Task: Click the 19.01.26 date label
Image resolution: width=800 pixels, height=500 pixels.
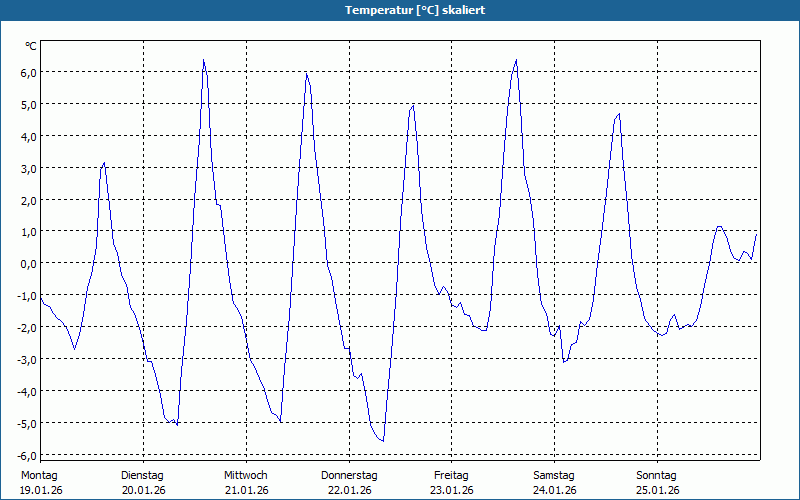Action: pyautogui.click(x=41, y=490)
